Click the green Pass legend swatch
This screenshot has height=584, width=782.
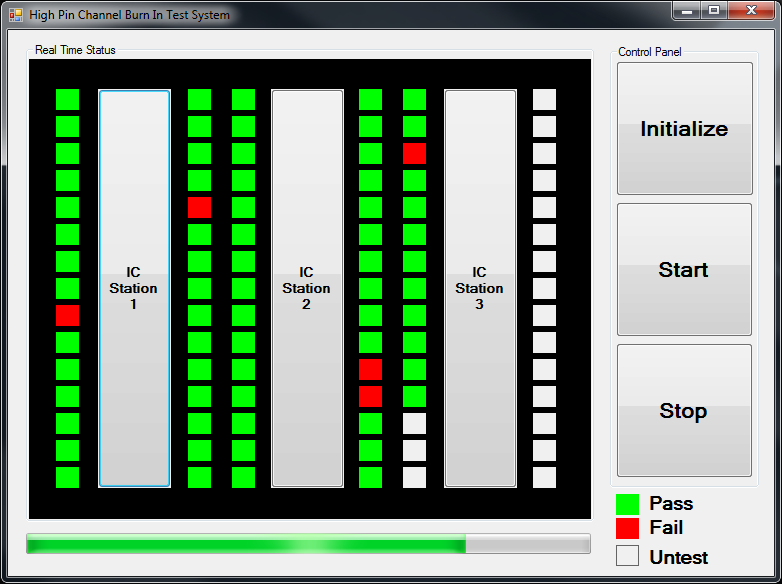627,504
